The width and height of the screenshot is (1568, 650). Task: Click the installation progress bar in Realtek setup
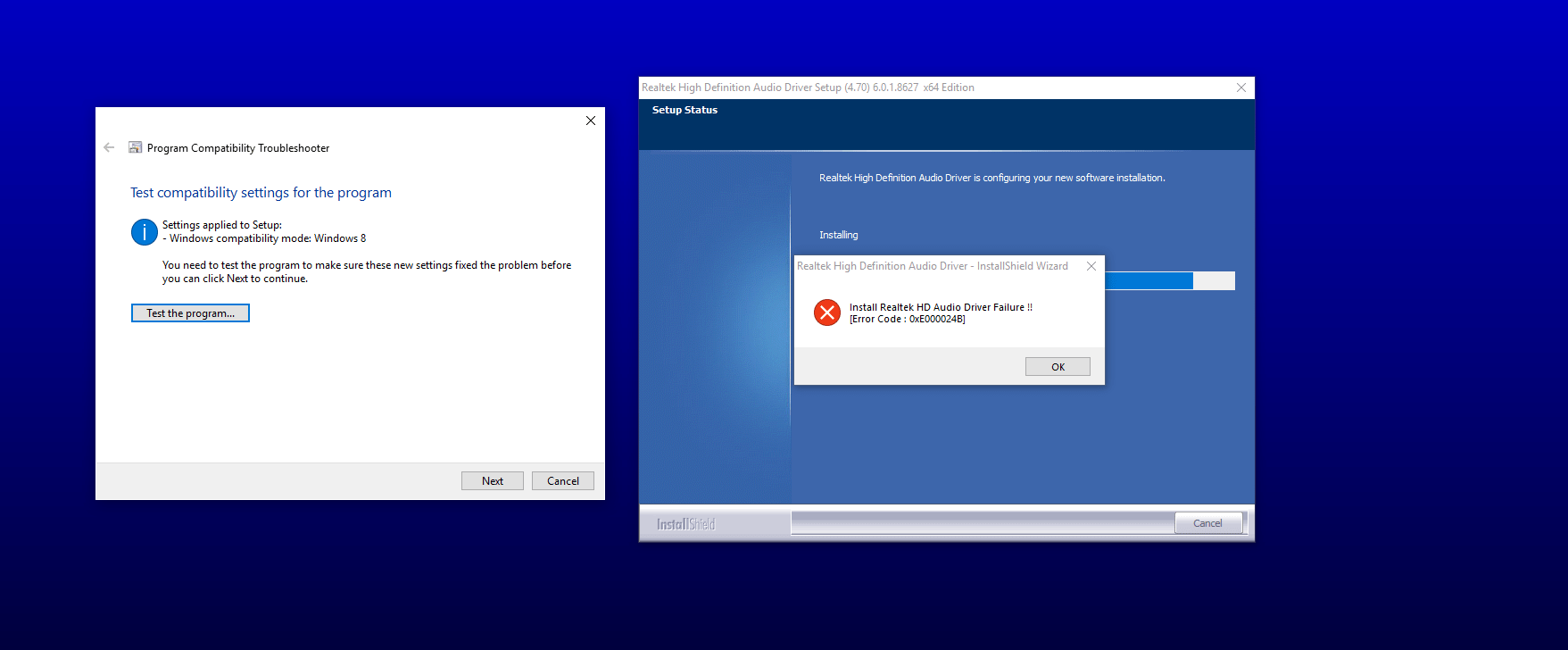(1170, 281)
